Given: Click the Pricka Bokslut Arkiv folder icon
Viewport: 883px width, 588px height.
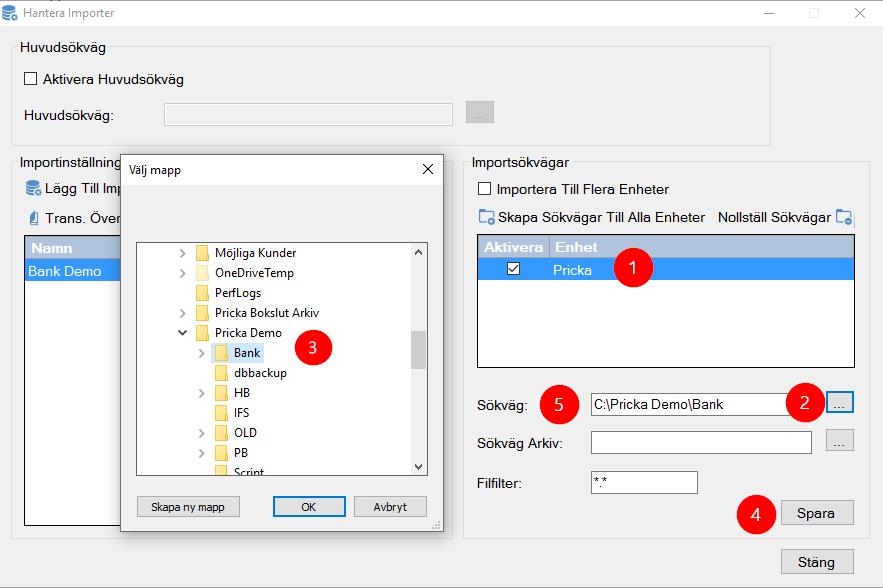Looking at the screenshot, I should 202,313.
